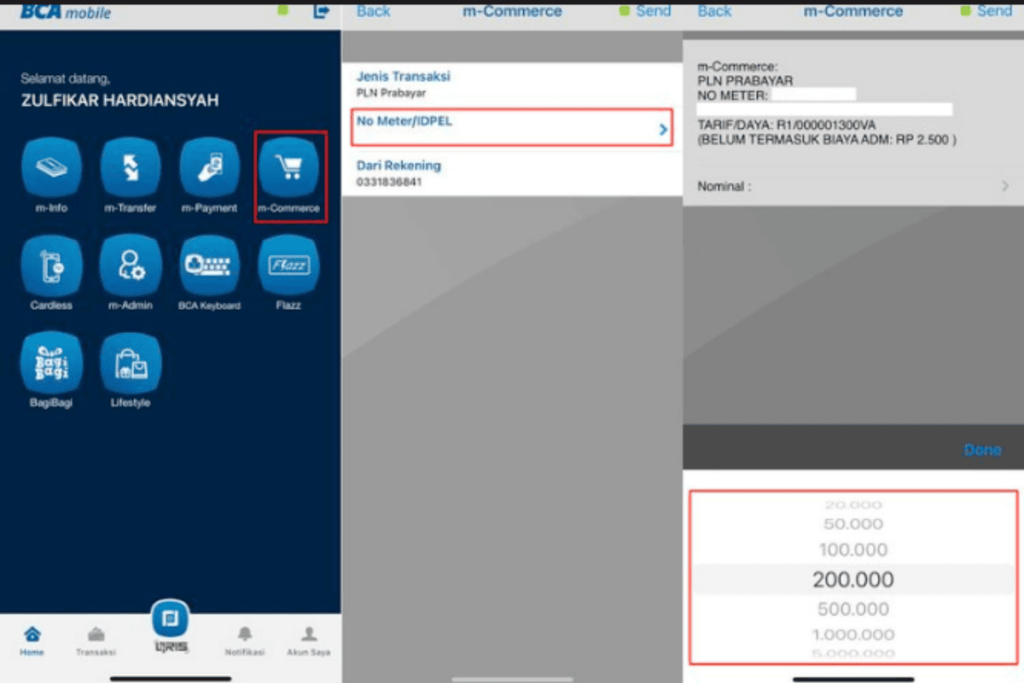
Task: Open the m-Admin settings icon
Action: pos(130,265)
